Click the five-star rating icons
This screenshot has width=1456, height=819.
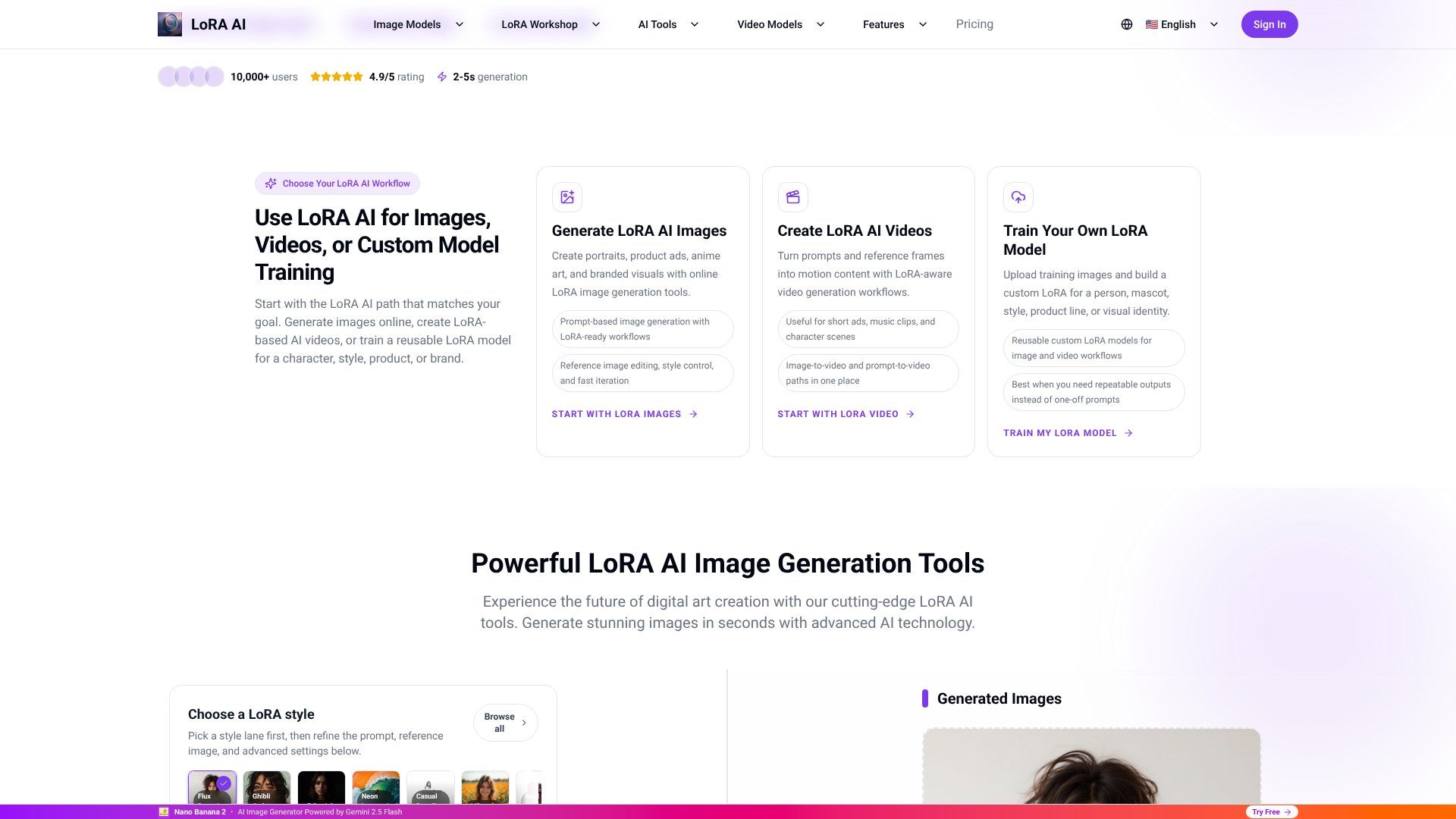337,77
